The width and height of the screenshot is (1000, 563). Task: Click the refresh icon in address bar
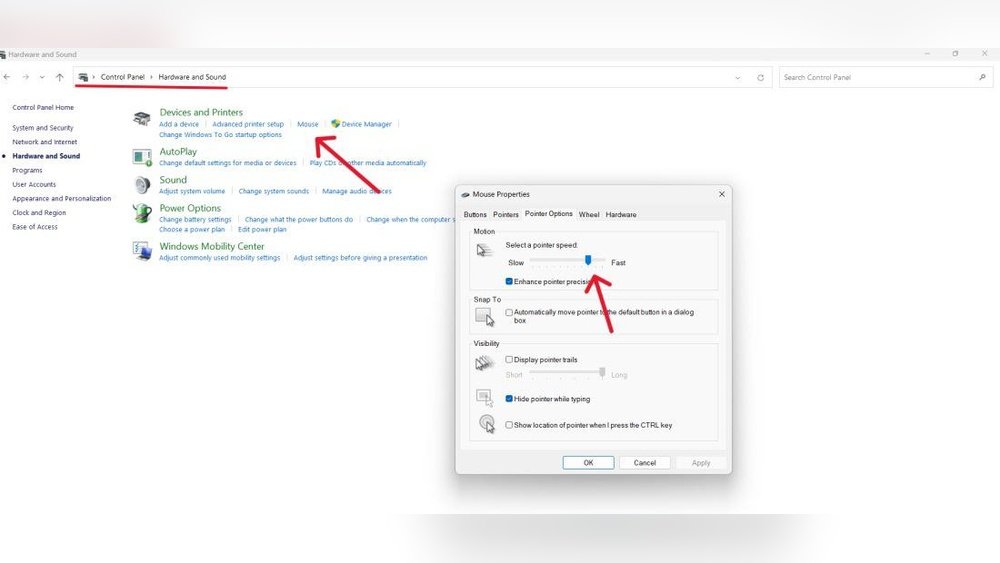pyautogui.click(x=761, y=77)
